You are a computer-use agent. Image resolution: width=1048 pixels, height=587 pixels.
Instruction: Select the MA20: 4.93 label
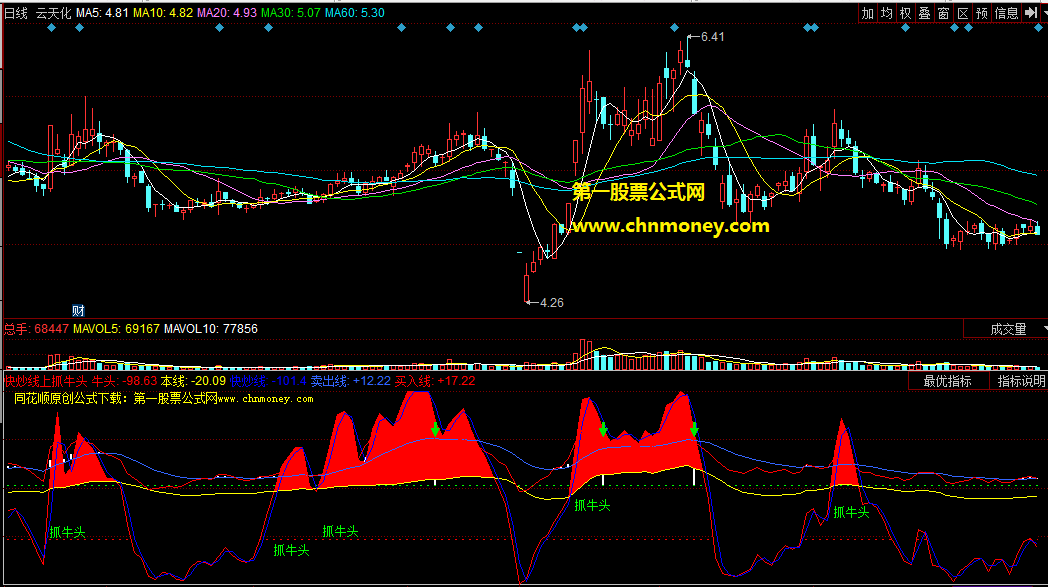pos(227,13)
